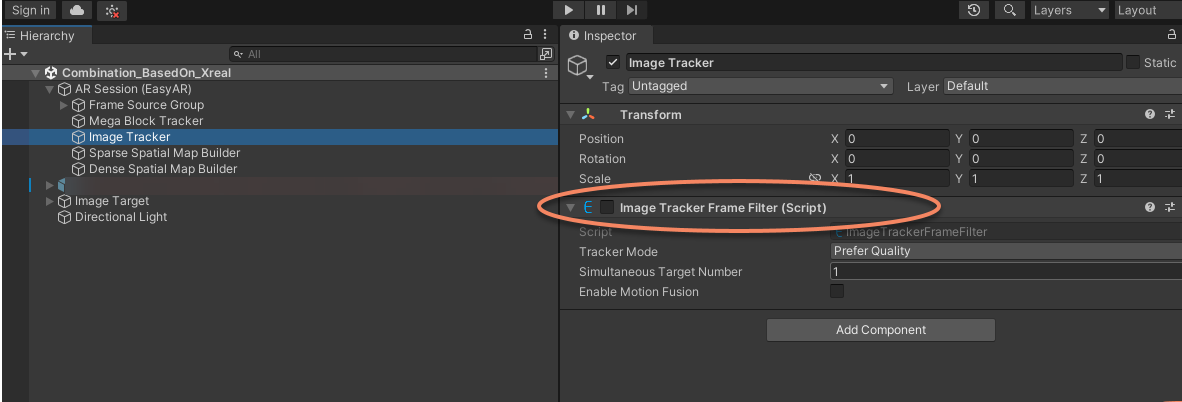Collapse the Combination_BasedOn_Xreal scene
This screenshot has height=402, width=1182.
[x=35, y=73]
